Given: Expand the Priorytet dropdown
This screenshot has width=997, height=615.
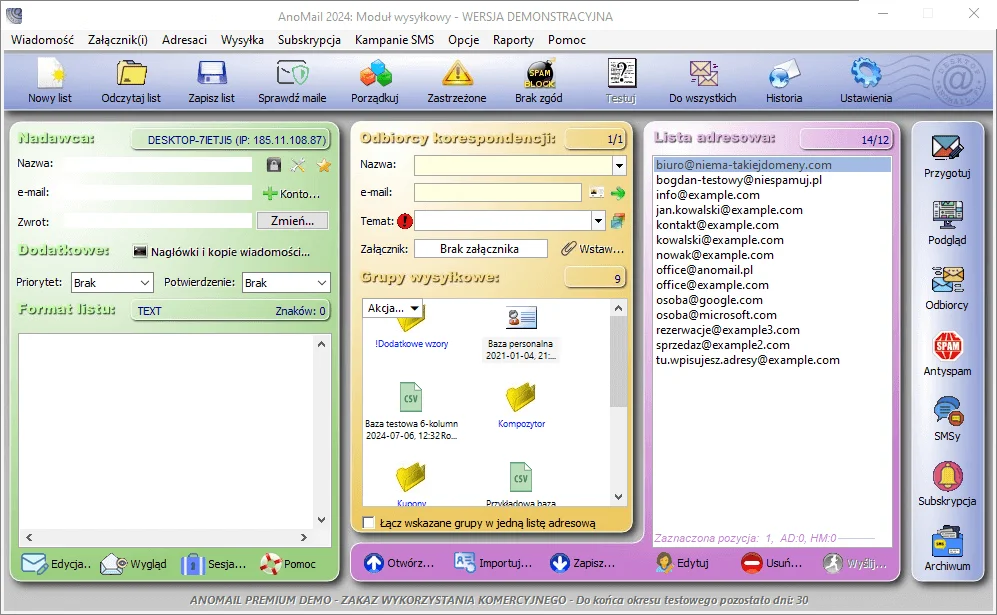Looking at the screenshot, I should click(x=111, y=283).
